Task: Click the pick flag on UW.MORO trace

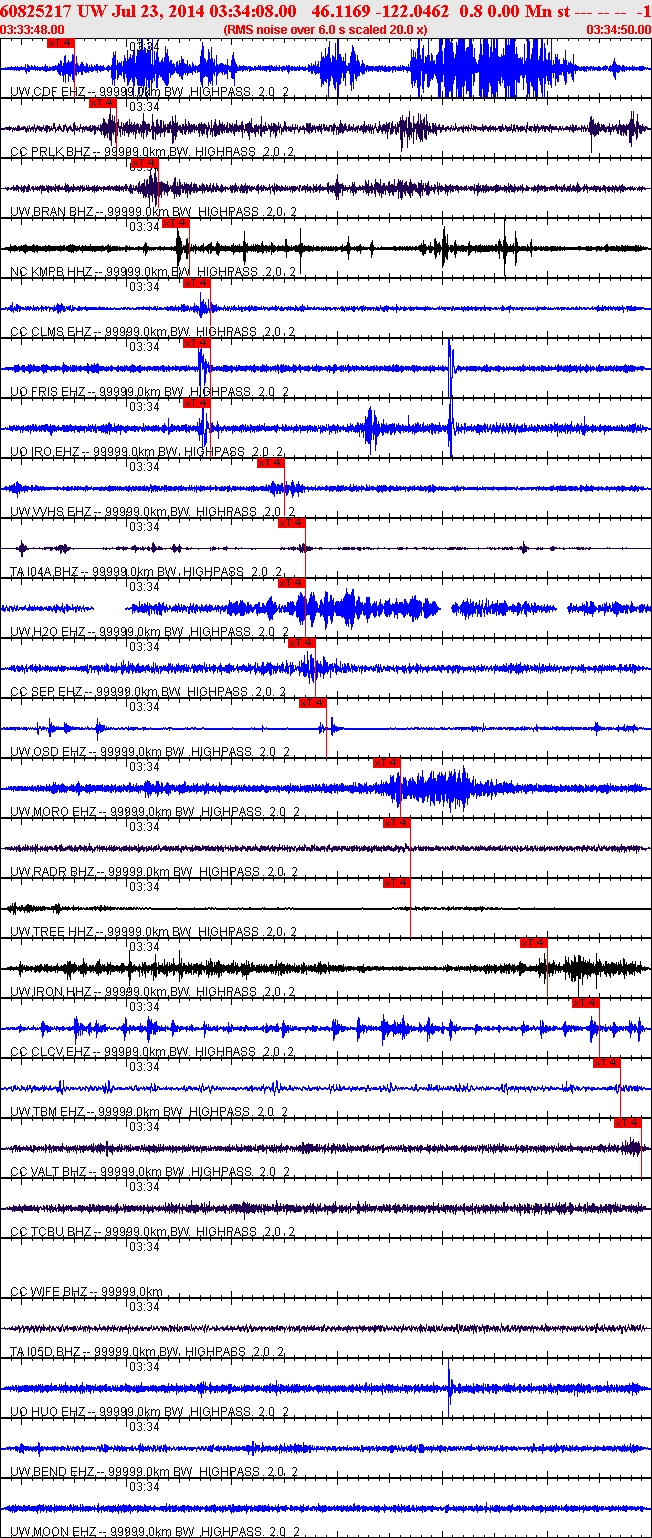Action: tap(386, 763)
